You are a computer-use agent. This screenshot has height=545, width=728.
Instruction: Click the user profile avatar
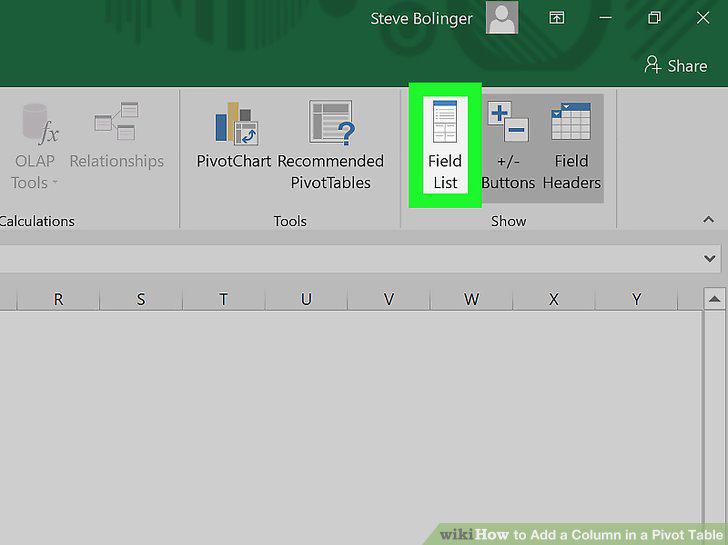501,18
